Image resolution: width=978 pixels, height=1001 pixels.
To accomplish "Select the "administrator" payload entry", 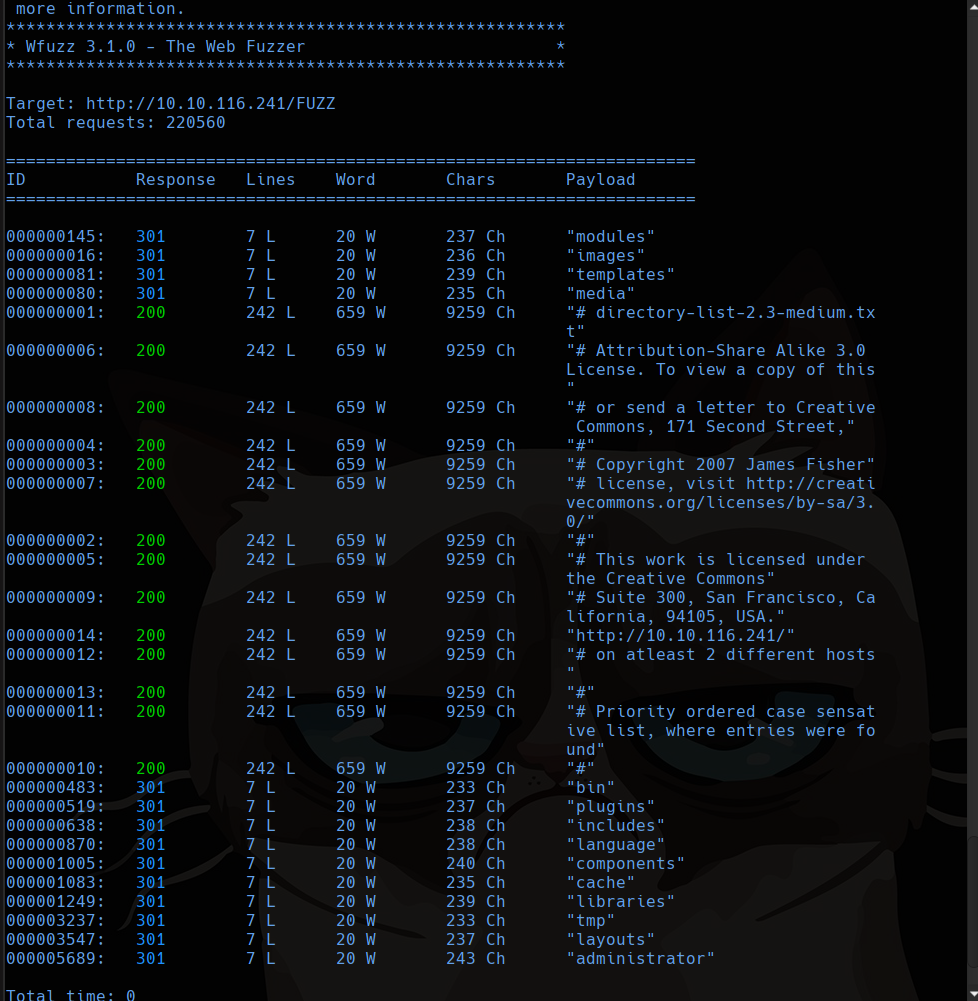I will (640, 958).
